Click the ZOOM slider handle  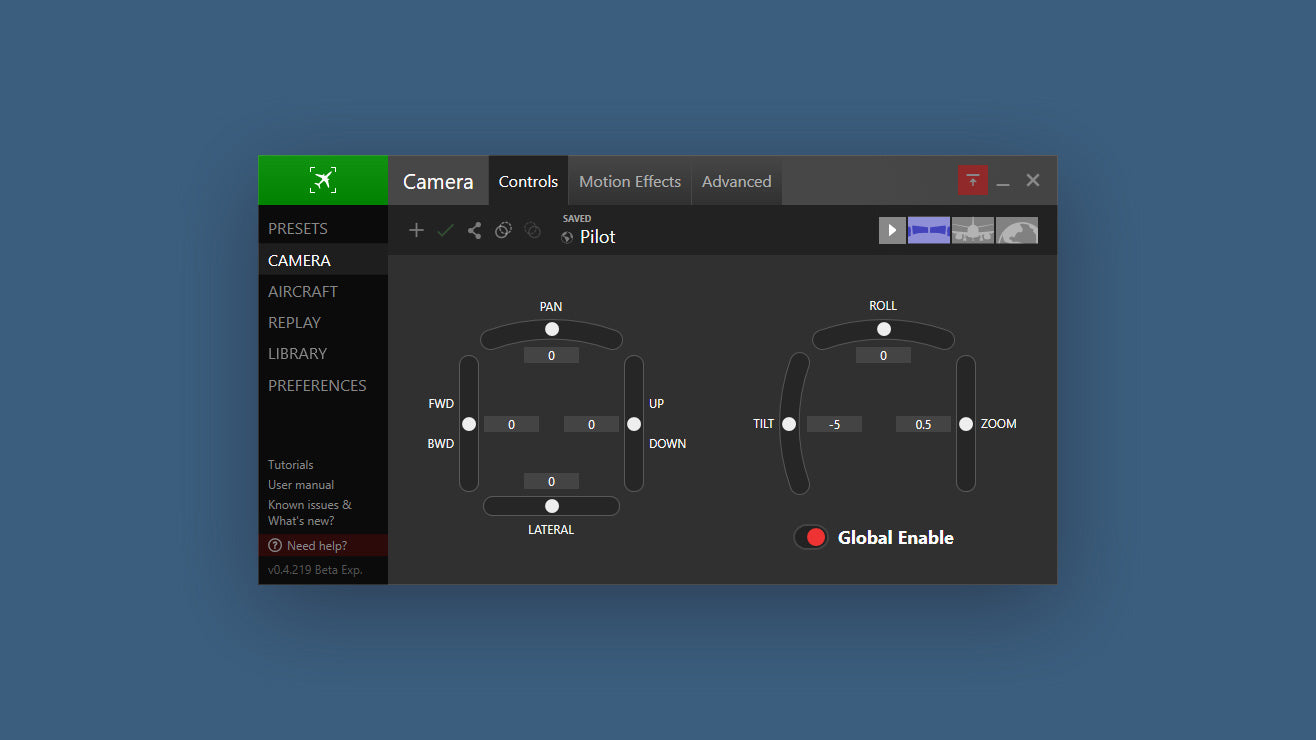(x=966, y=424)
